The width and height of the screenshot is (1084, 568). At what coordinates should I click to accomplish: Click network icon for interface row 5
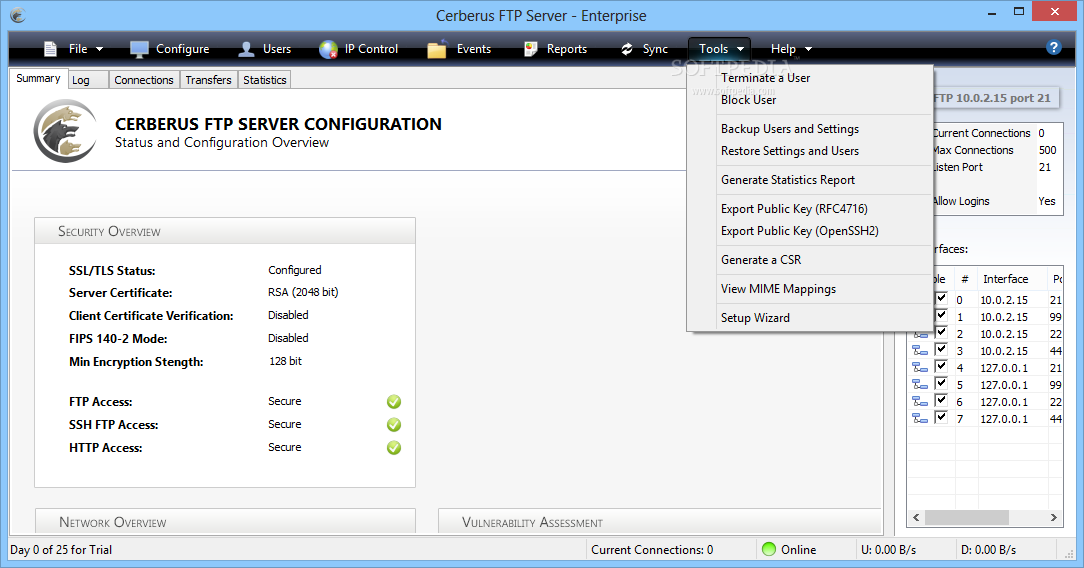point(920,384)
